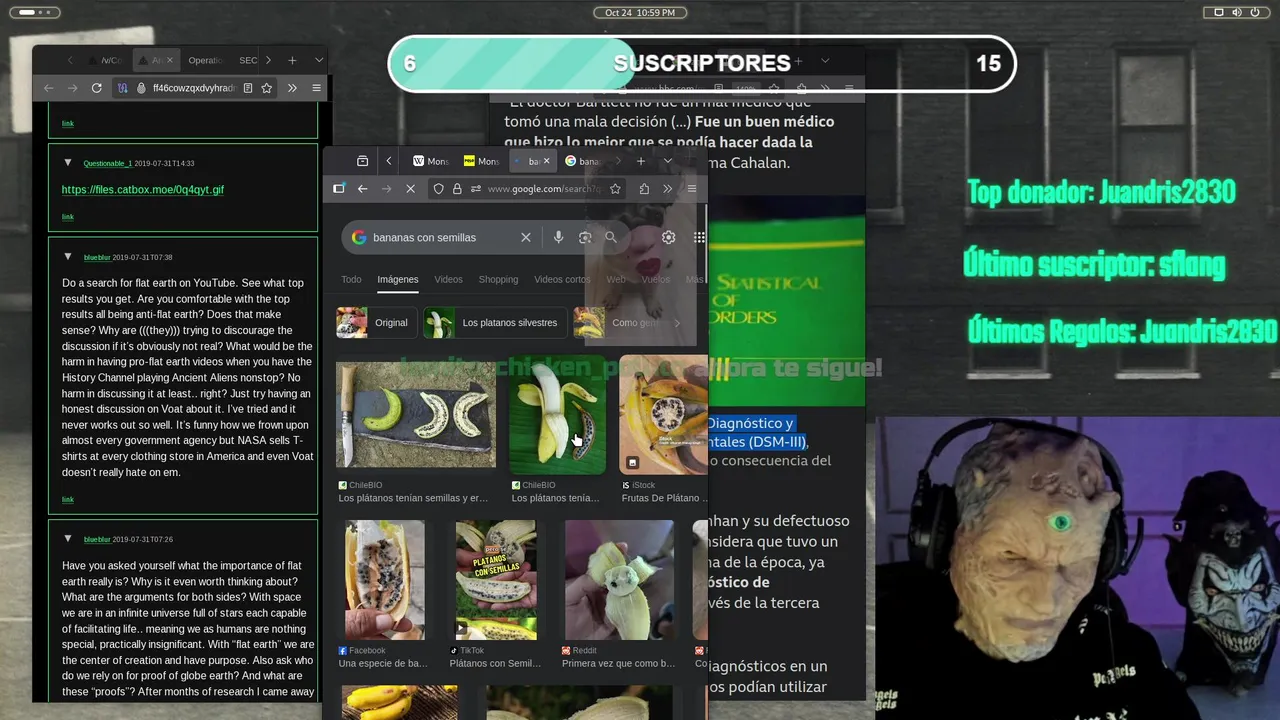Collapse blueblur comment dated 2019-07-31T07:26
This screenshot has height=720, width=1280.
[x=68, y=539]
